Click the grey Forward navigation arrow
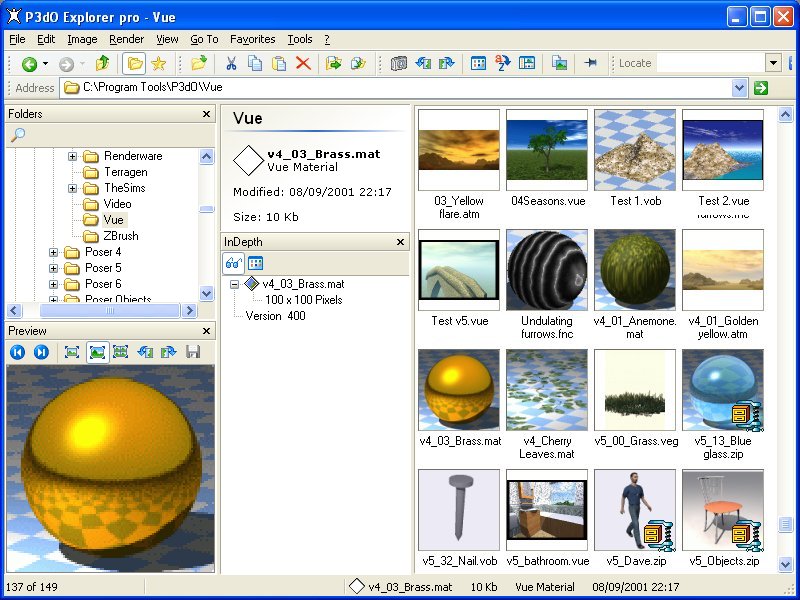The image size is (800, 600). (66, 64)
